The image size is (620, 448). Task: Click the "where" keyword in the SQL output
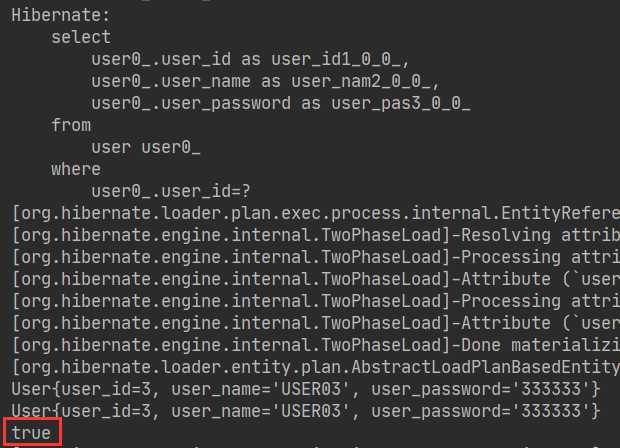click(76, 170)
